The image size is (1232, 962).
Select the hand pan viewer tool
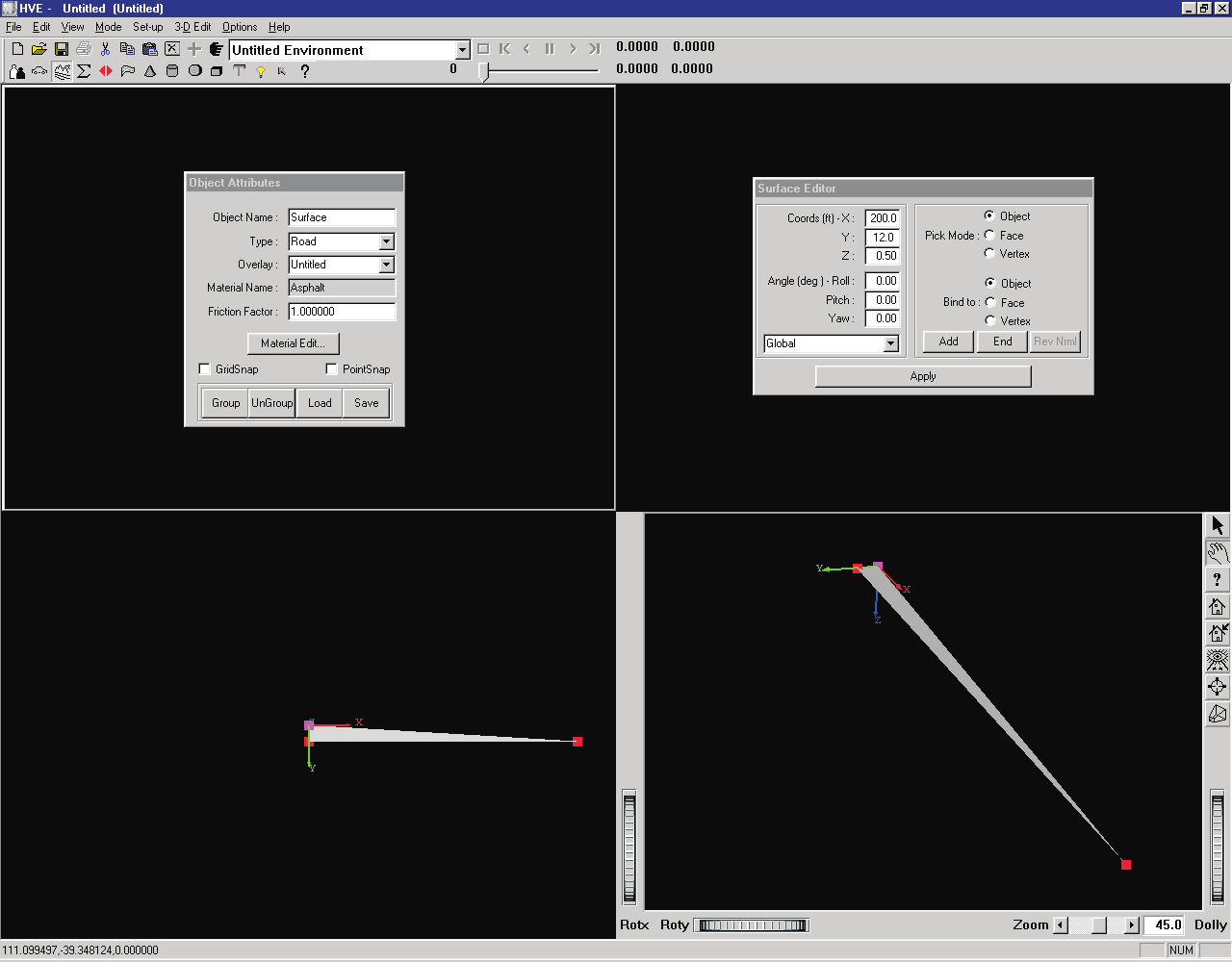[1218, 552]
